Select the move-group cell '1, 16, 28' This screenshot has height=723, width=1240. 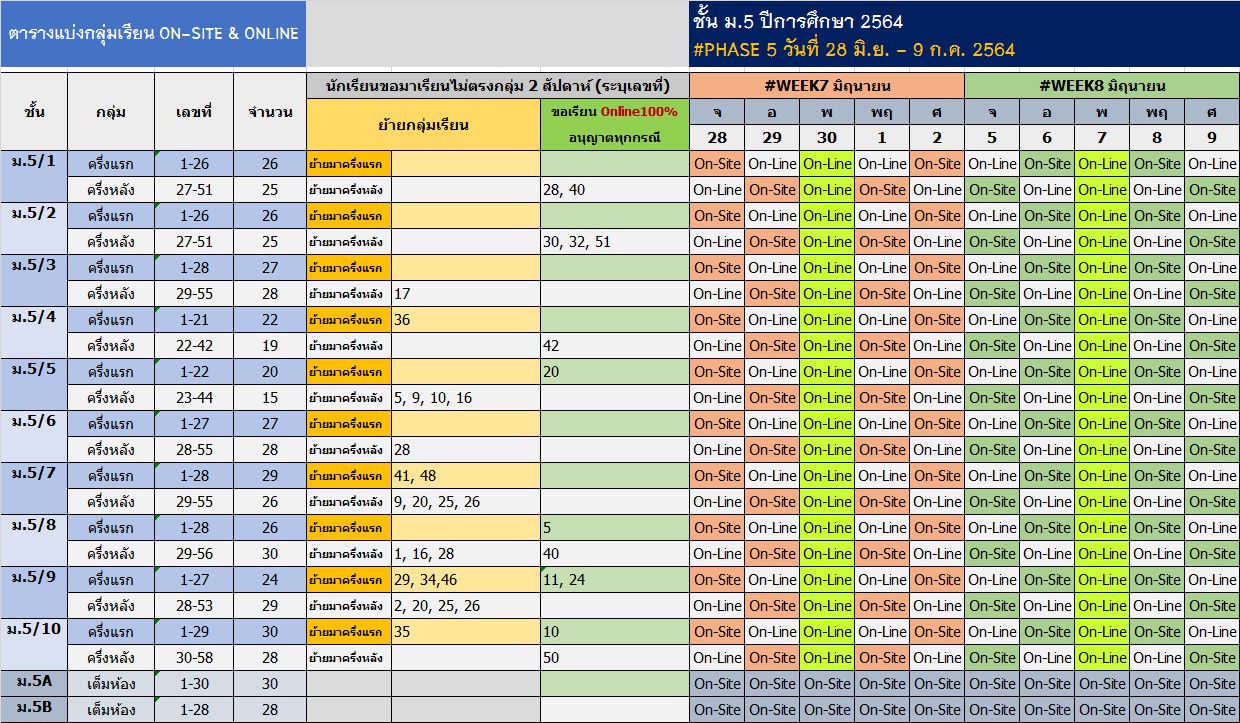[466, 554]
